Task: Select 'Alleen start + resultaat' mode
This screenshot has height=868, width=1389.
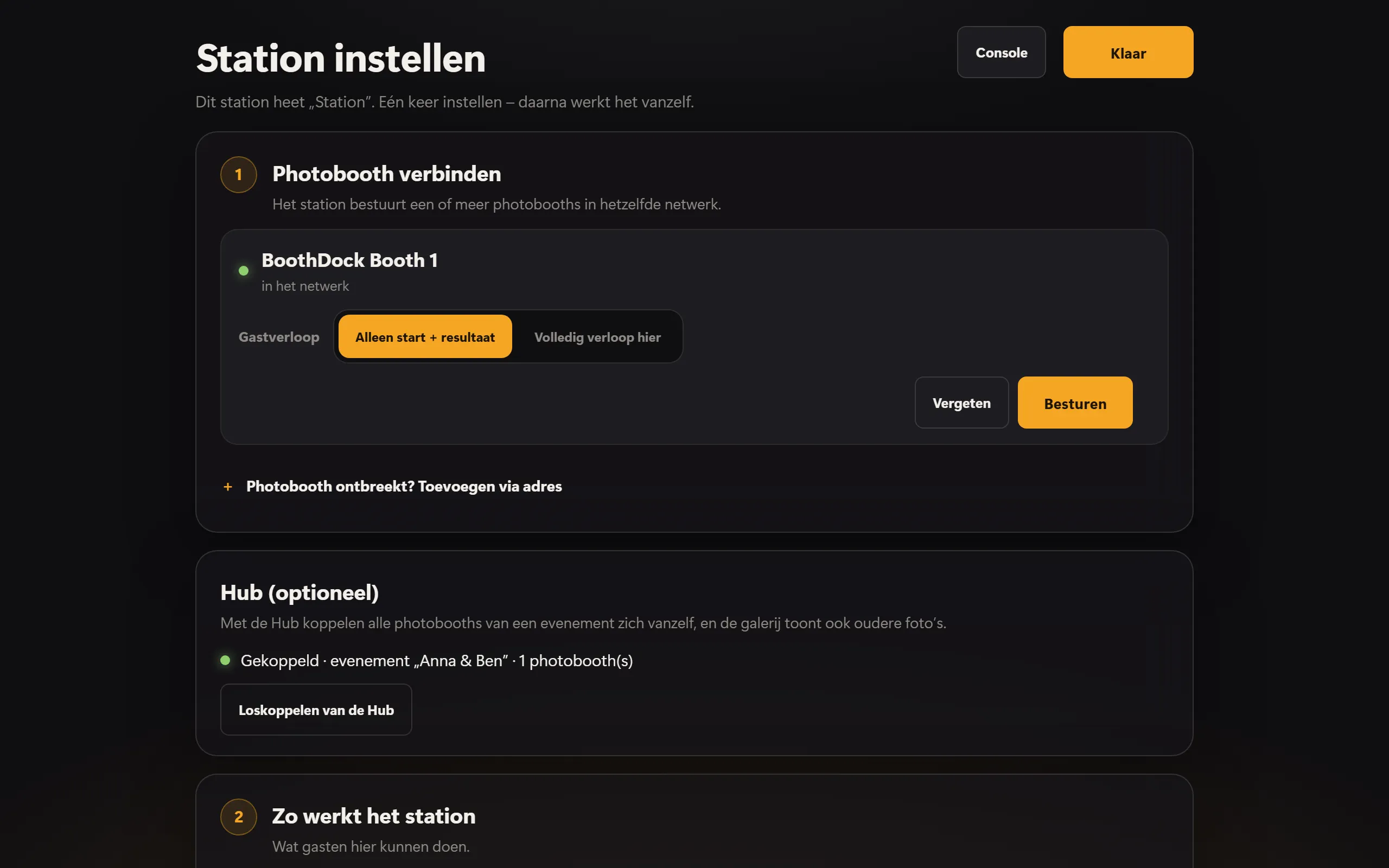Action: (425, 337)
